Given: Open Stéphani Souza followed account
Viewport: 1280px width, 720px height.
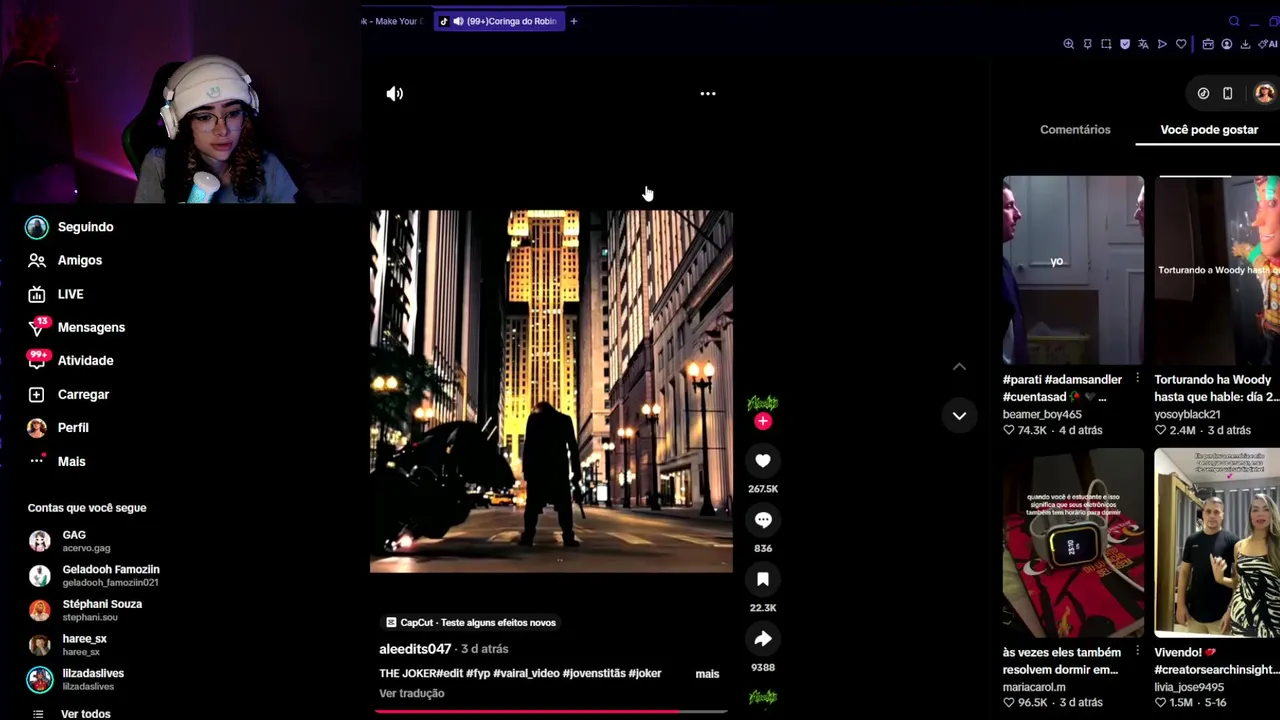Looking at the screenshot, I should pos(85,610).
